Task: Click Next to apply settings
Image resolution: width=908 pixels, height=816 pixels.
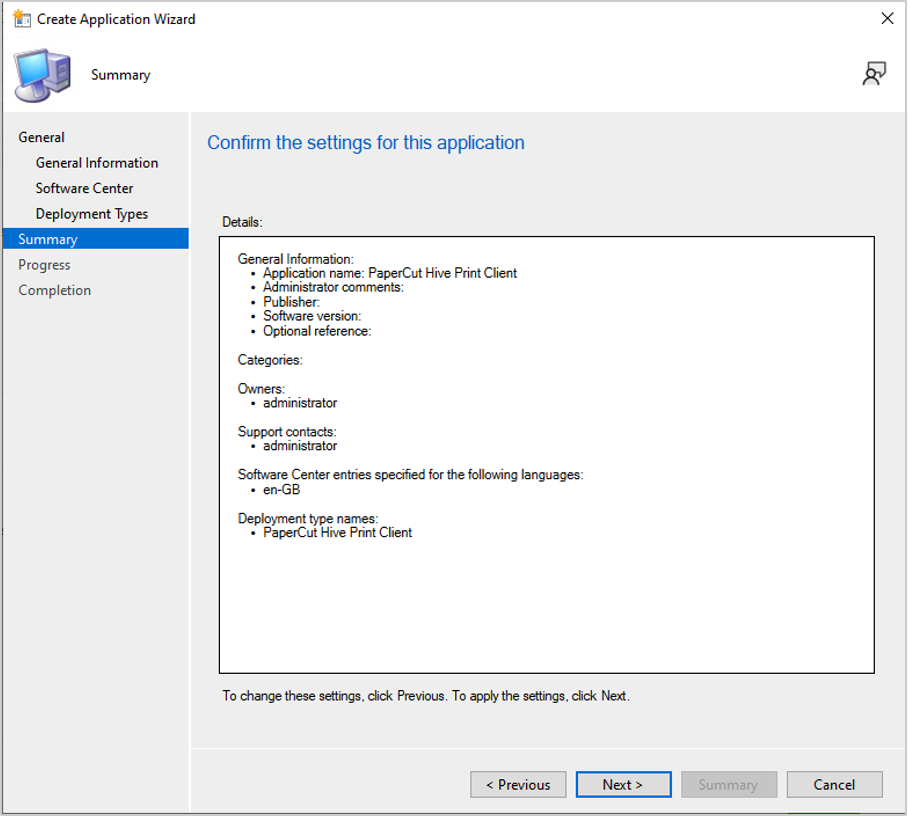Action: tap(623, 784)
